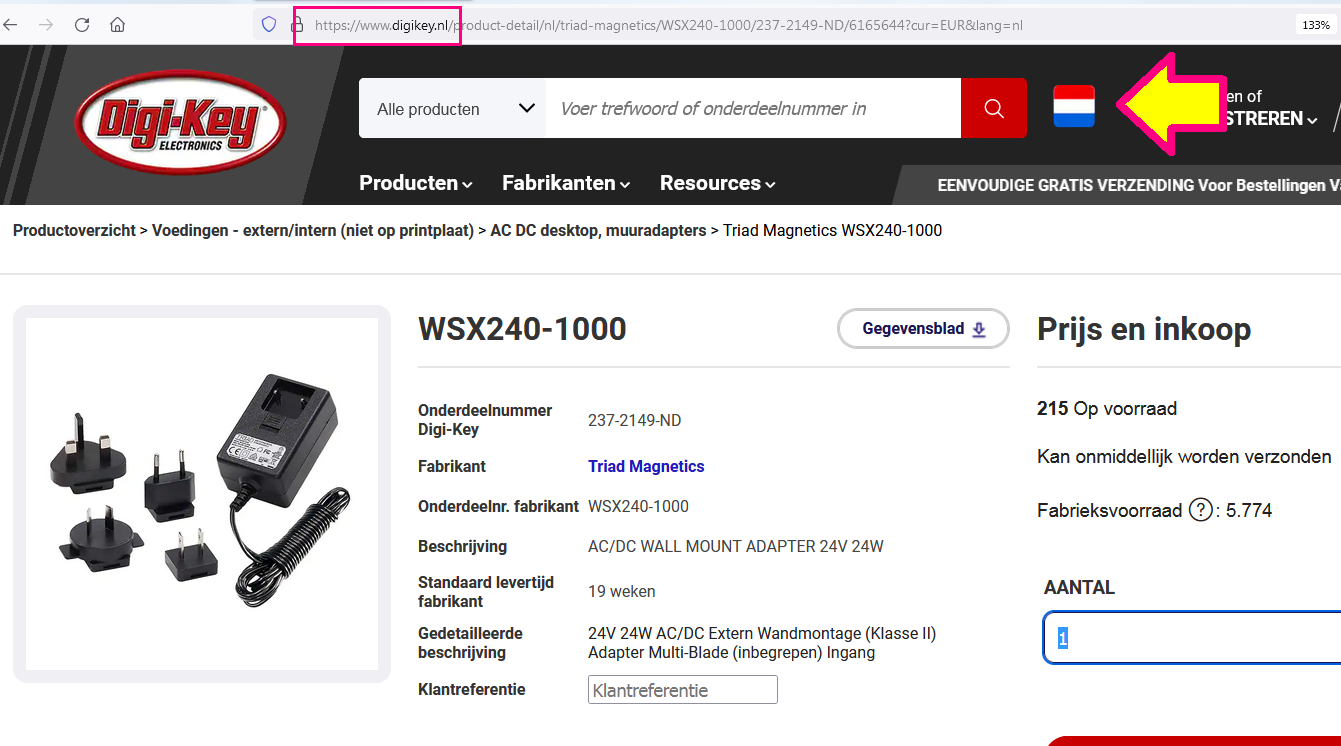The width and height of the screenshot is (1341, 746).
Task: Open the Netherlands flag country selector
Action: coord(1074,106)
